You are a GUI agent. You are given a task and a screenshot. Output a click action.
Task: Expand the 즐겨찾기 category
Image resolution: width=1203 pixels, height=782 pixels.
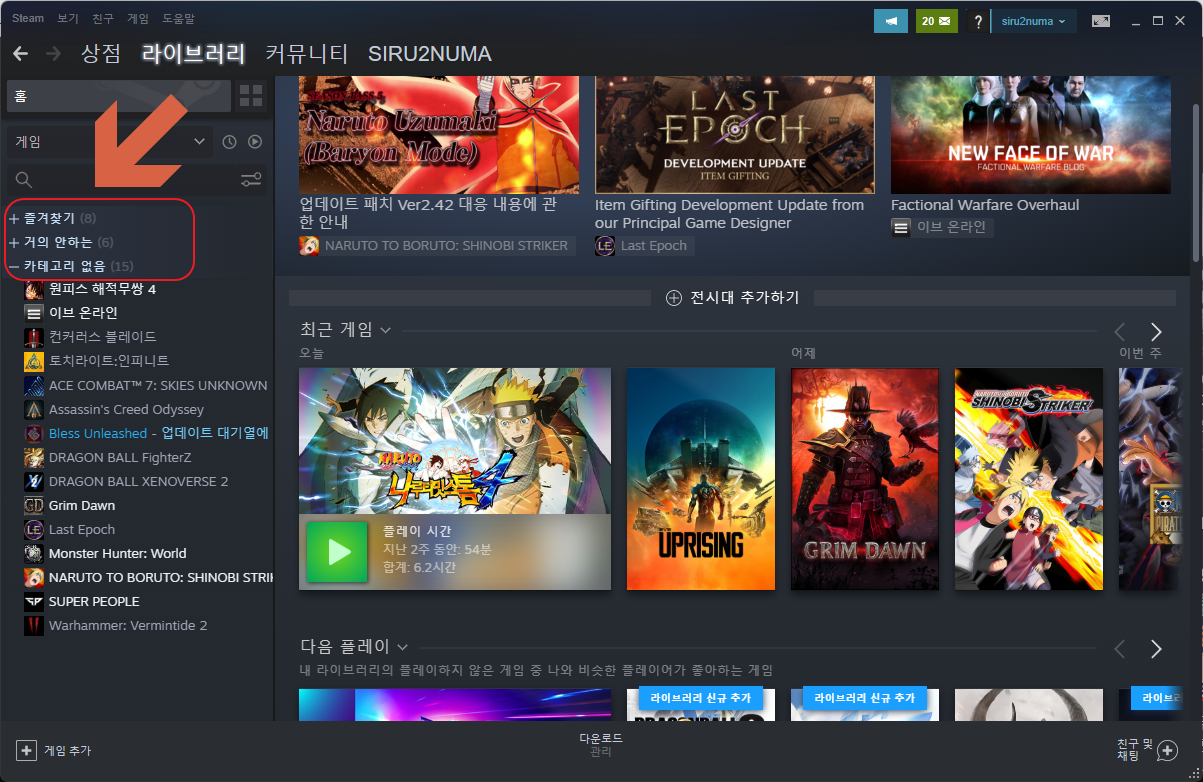point(52,218)
